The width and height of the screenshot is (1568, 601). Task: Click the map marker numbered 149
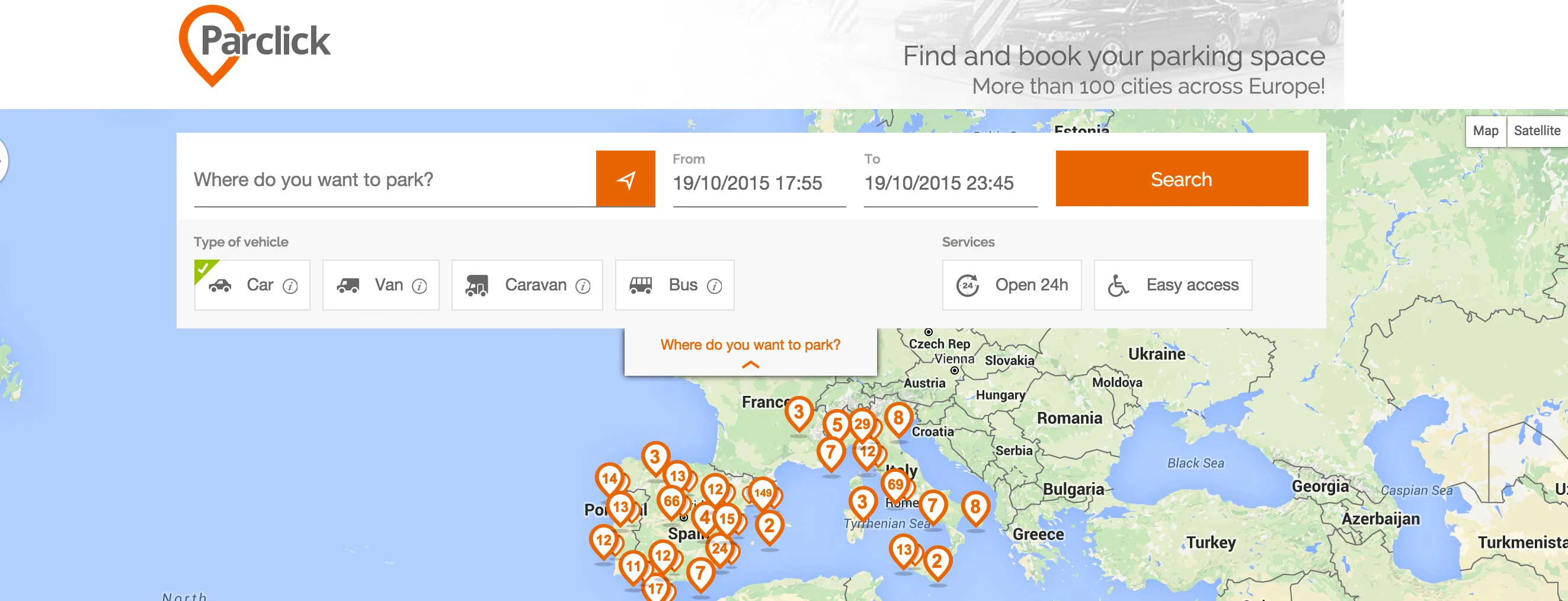tap(763, 494)
